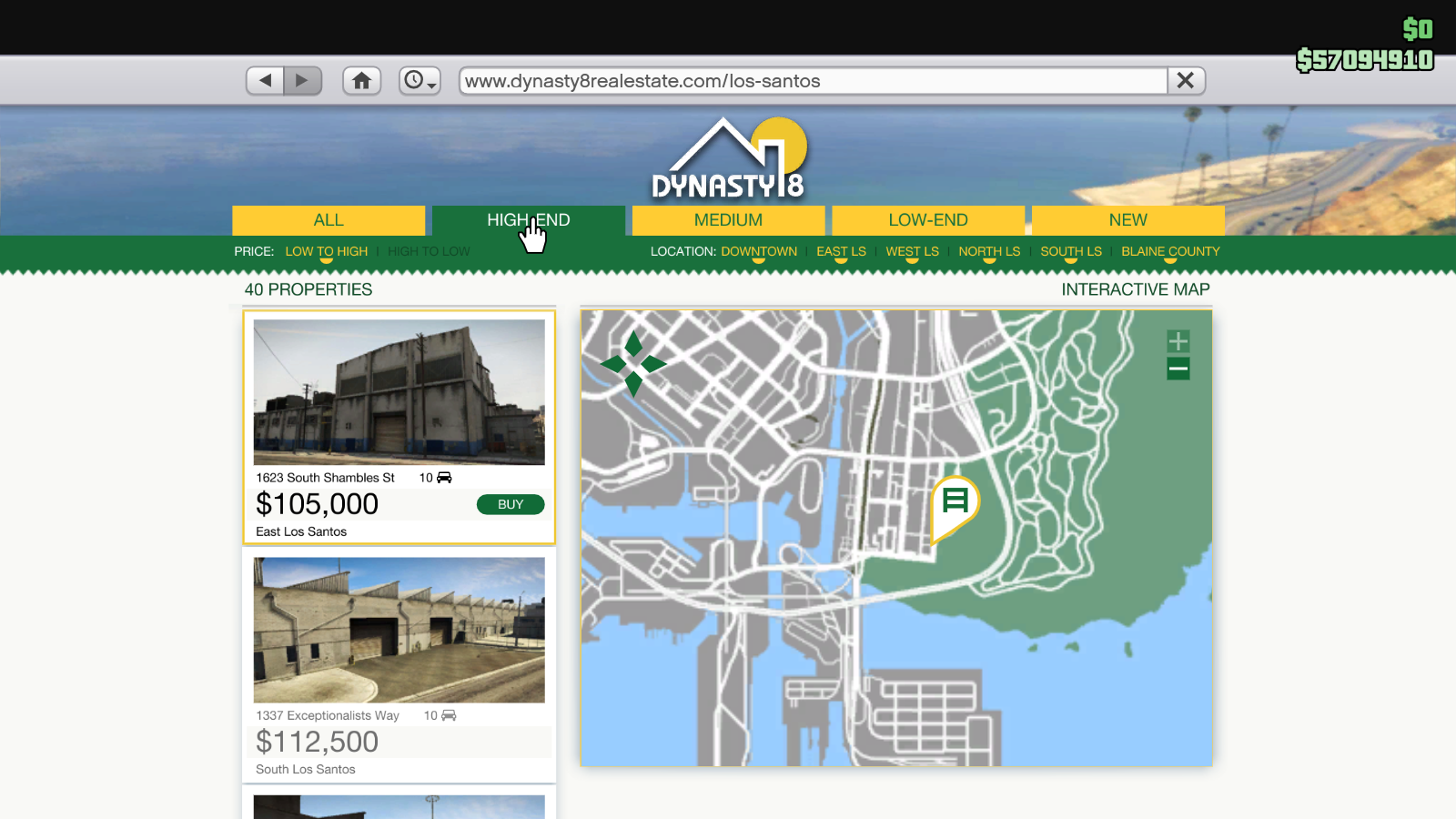
Task: Filter location by EAST LS
Action: click(x=841, y=252)
